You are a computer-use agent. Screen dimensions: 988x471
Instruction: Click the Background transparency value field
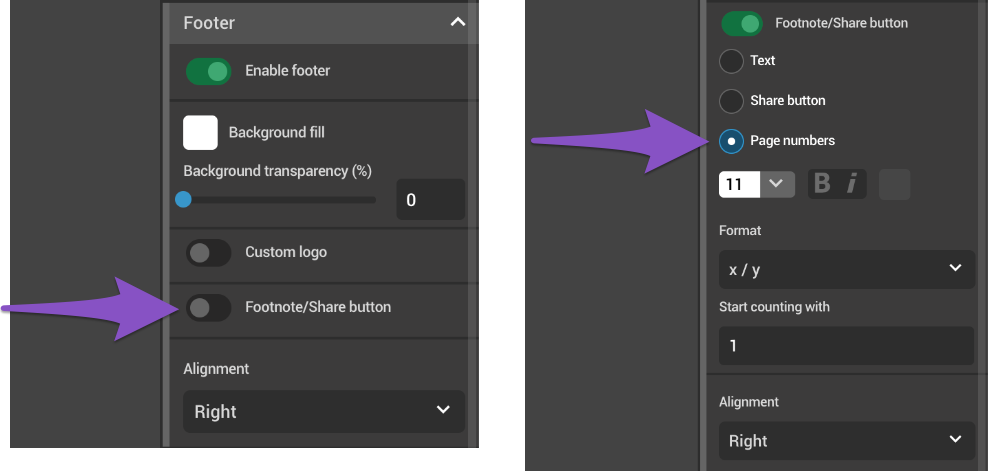point(430,200)
